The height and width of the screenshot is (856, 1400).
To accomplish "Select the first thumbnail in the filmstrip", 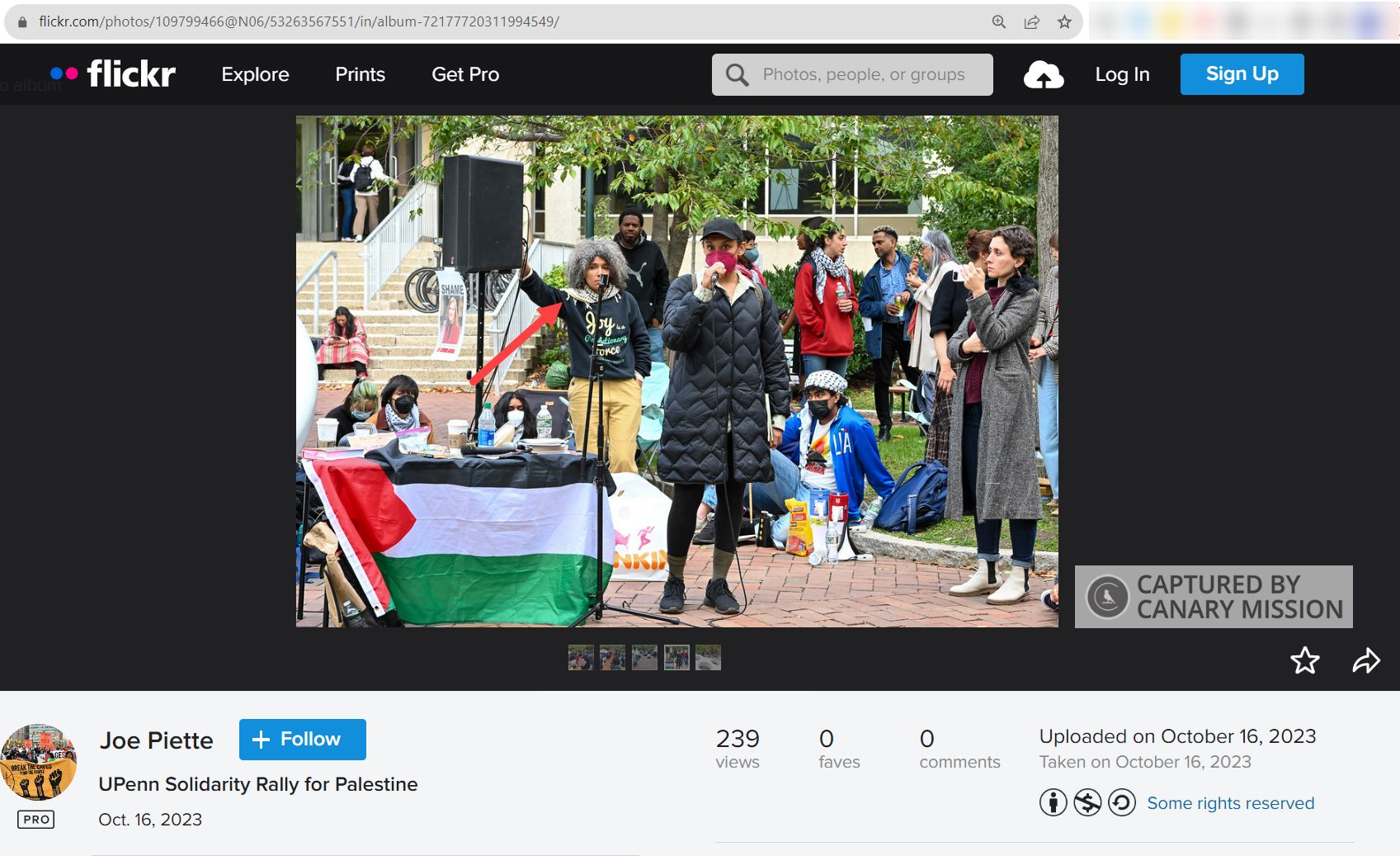I will tap(581, 658).
